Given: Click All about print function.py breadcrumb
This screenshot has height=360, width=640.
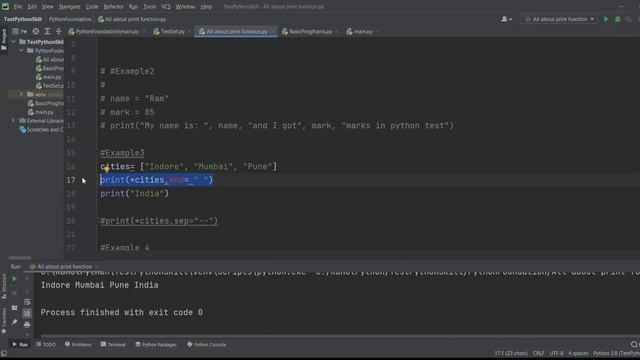Looking at the screenshot, I should point(132,19).
